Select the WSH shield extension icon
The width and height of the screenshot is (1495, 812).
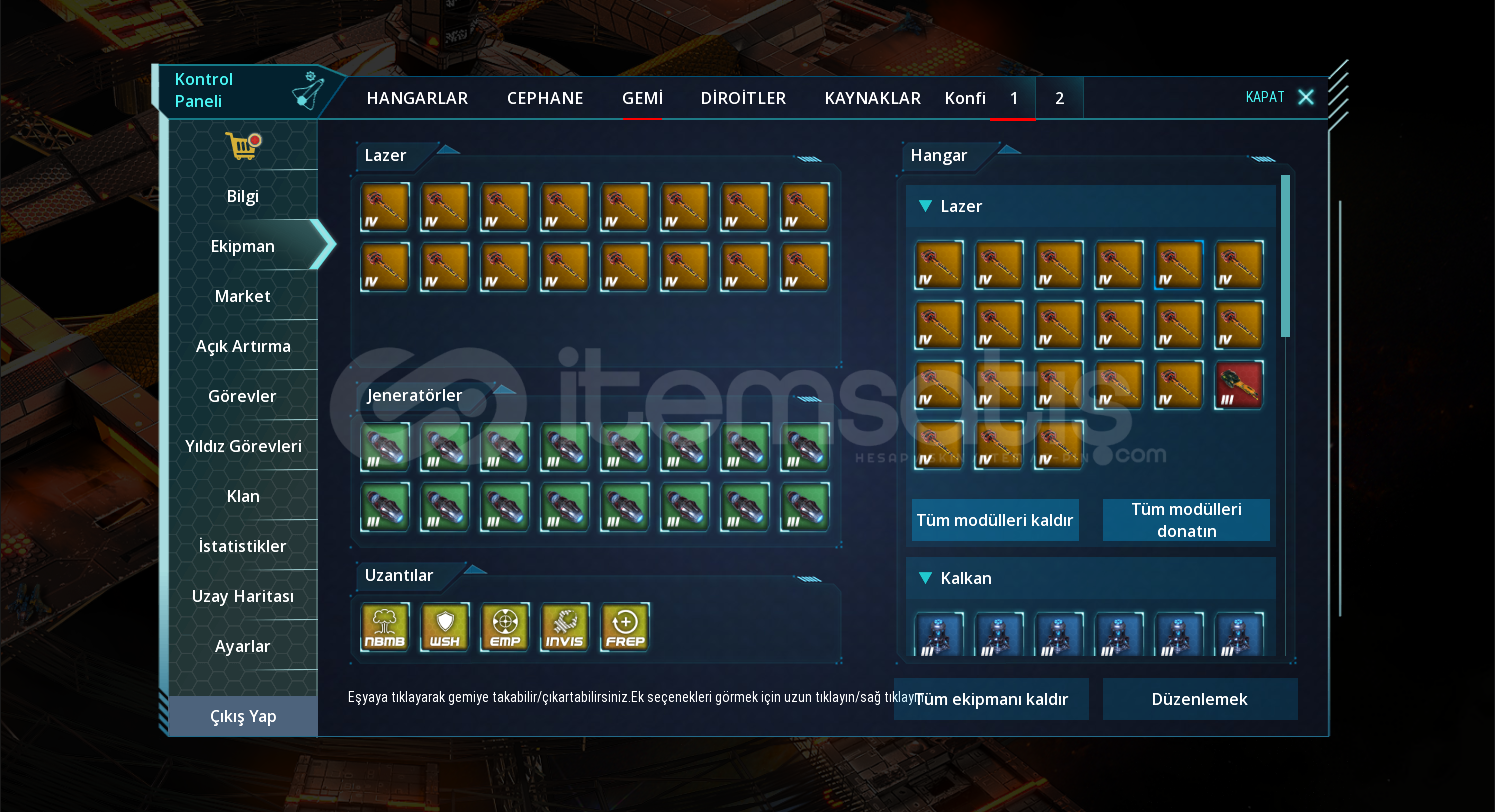tap(445, 627)
